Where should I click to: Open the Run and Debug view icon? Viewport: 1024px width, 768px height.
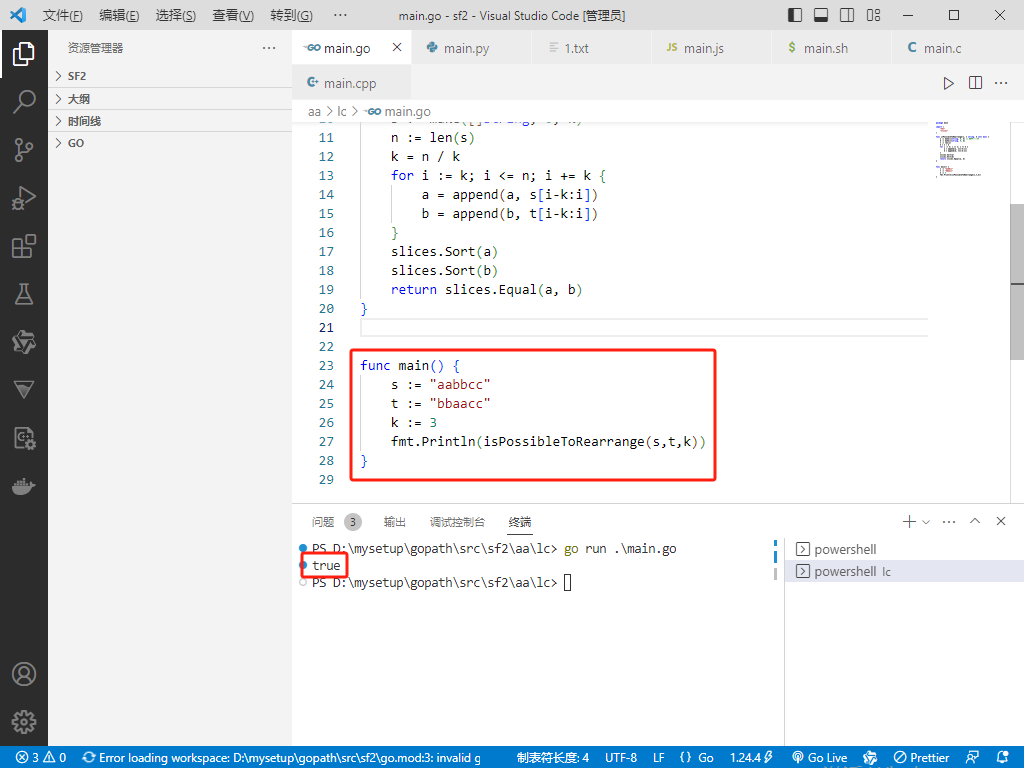click(24, 198)
